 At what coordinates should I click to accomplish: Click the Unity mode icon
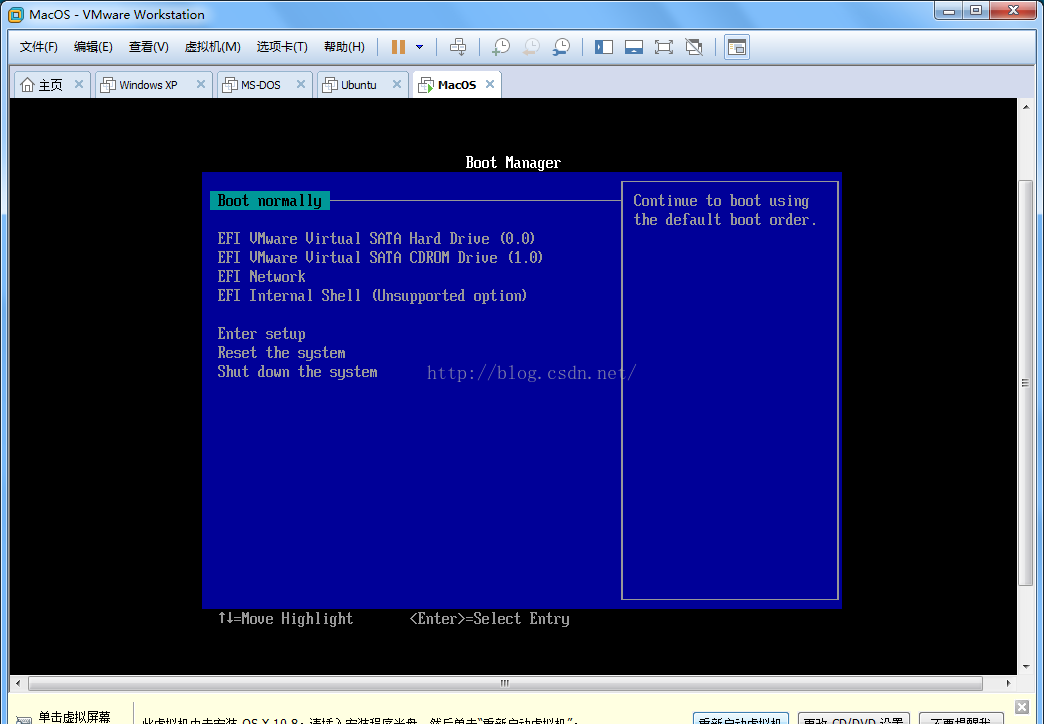pos(694,47)
